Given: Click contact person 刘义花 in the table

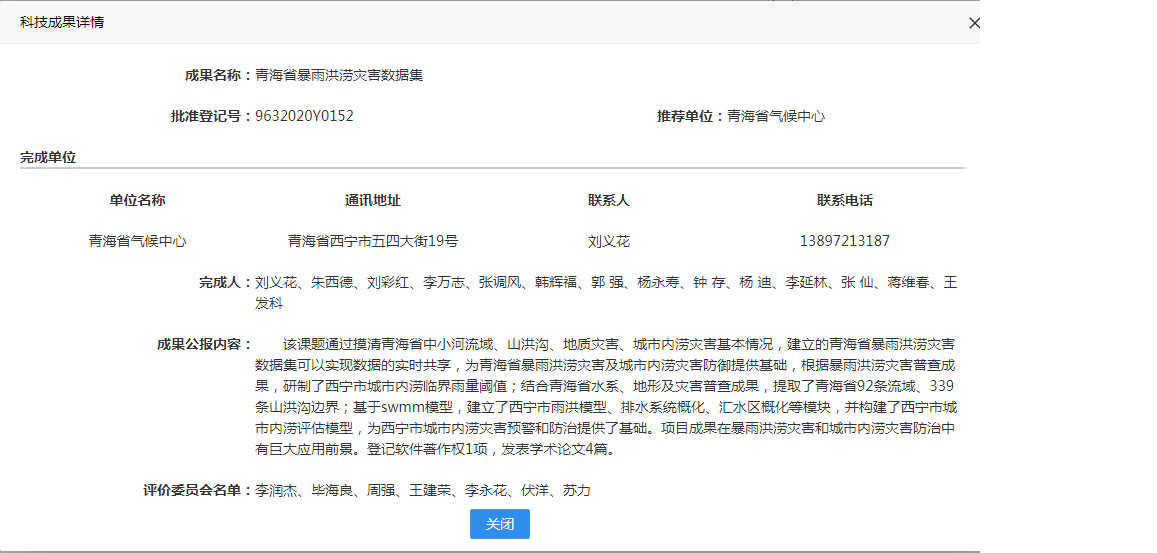Looking at the screenshot, I should click(608, 241).
